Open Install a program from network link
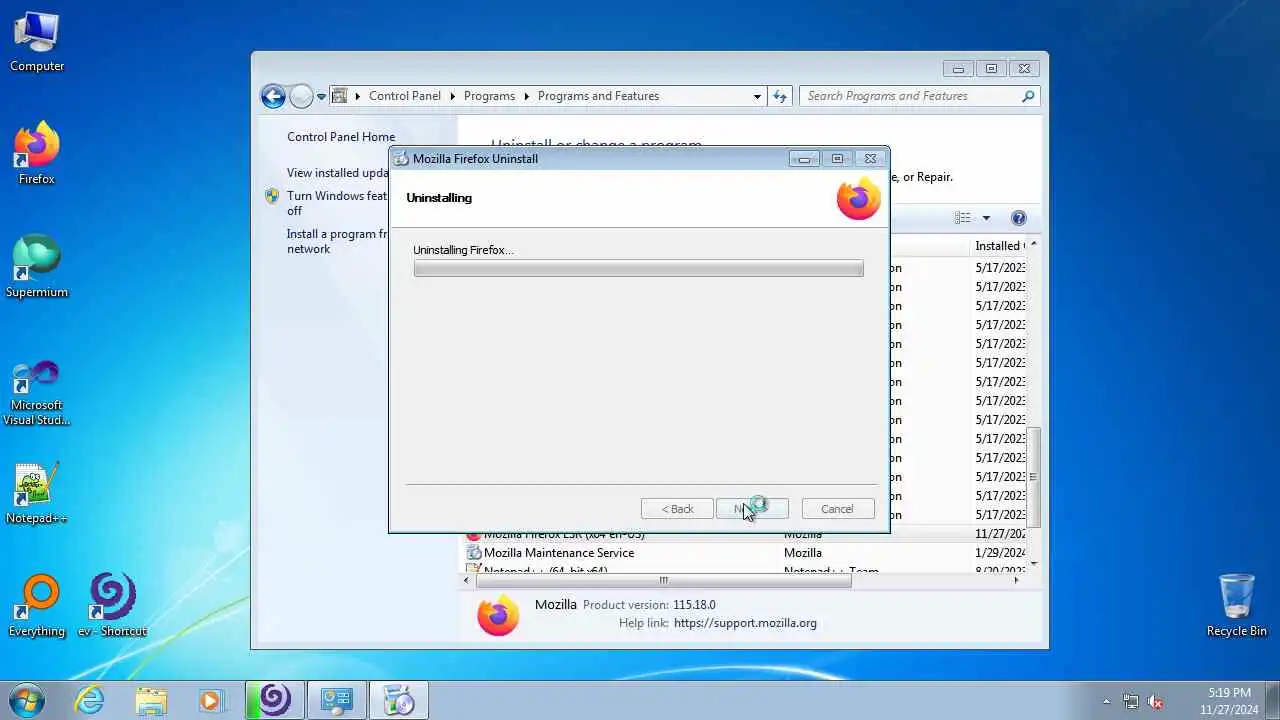This screenshot has height=720, width=1280. click(x=337, y=241)
